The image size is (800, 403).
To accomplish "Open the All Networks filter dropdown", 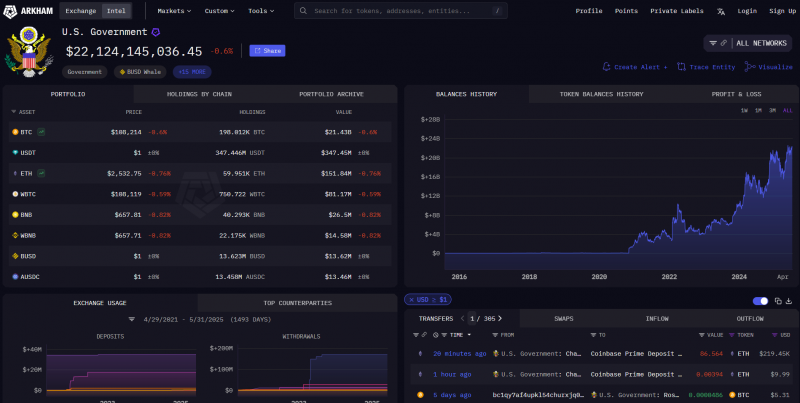I will click(747, 43).
